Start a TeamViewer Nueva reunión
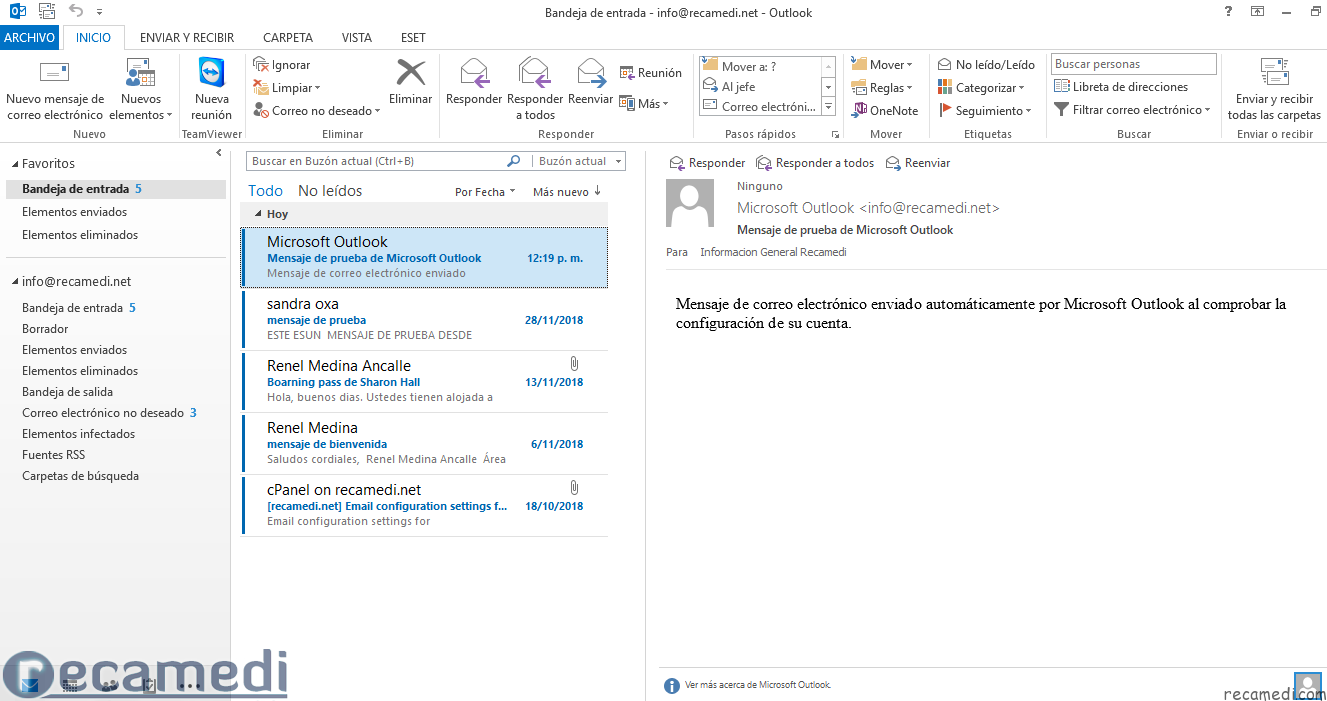 [212, 88]
